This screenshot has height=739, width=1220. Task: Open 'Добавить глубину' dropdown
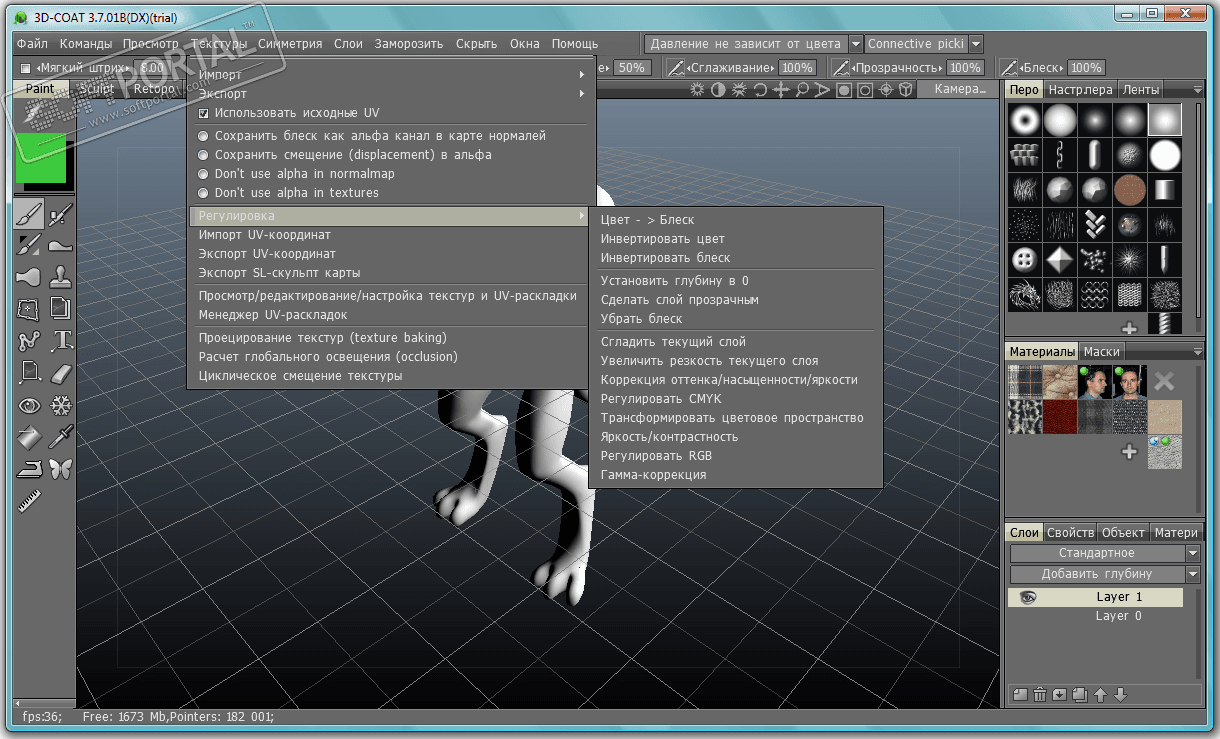pyautogui.click(x=1192, y=574)
